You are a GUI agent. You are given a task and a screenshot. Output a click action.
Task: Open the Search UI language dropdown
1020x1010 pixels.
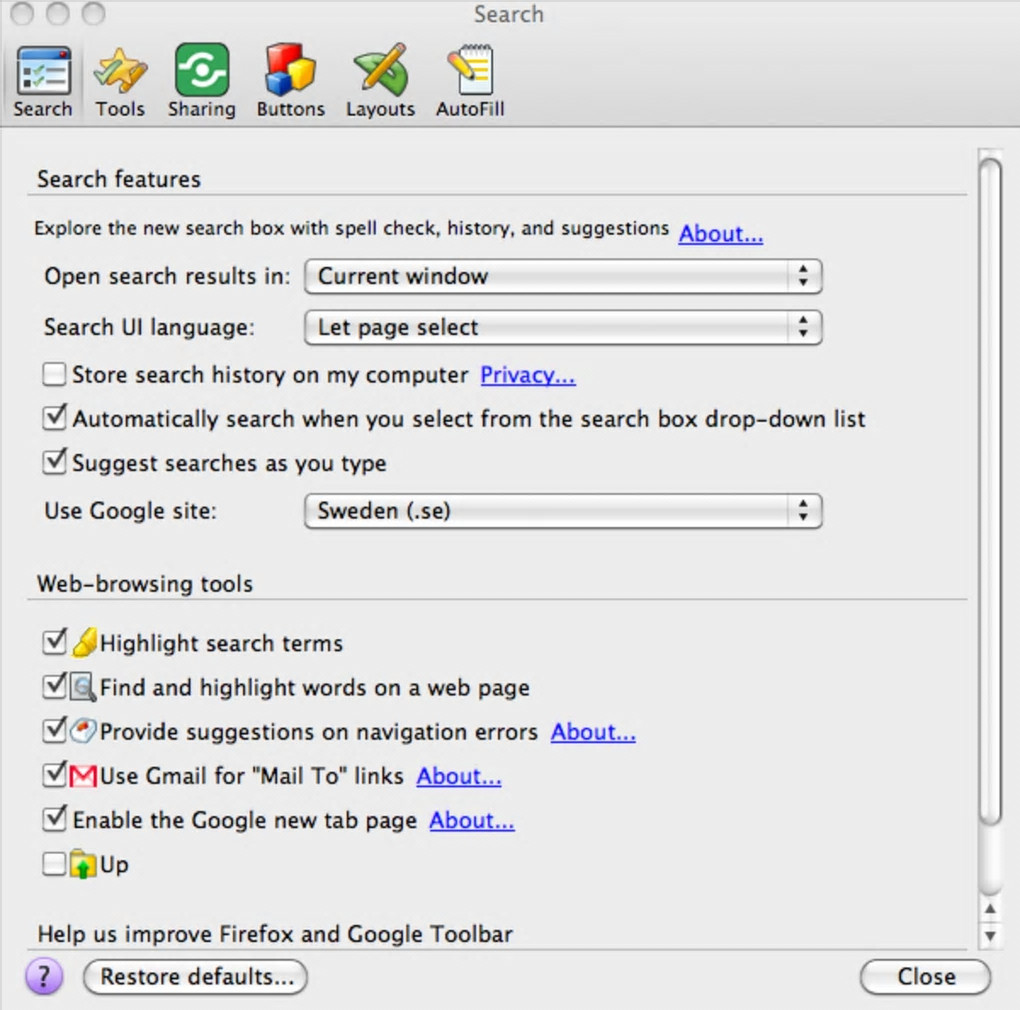(563, 327)
